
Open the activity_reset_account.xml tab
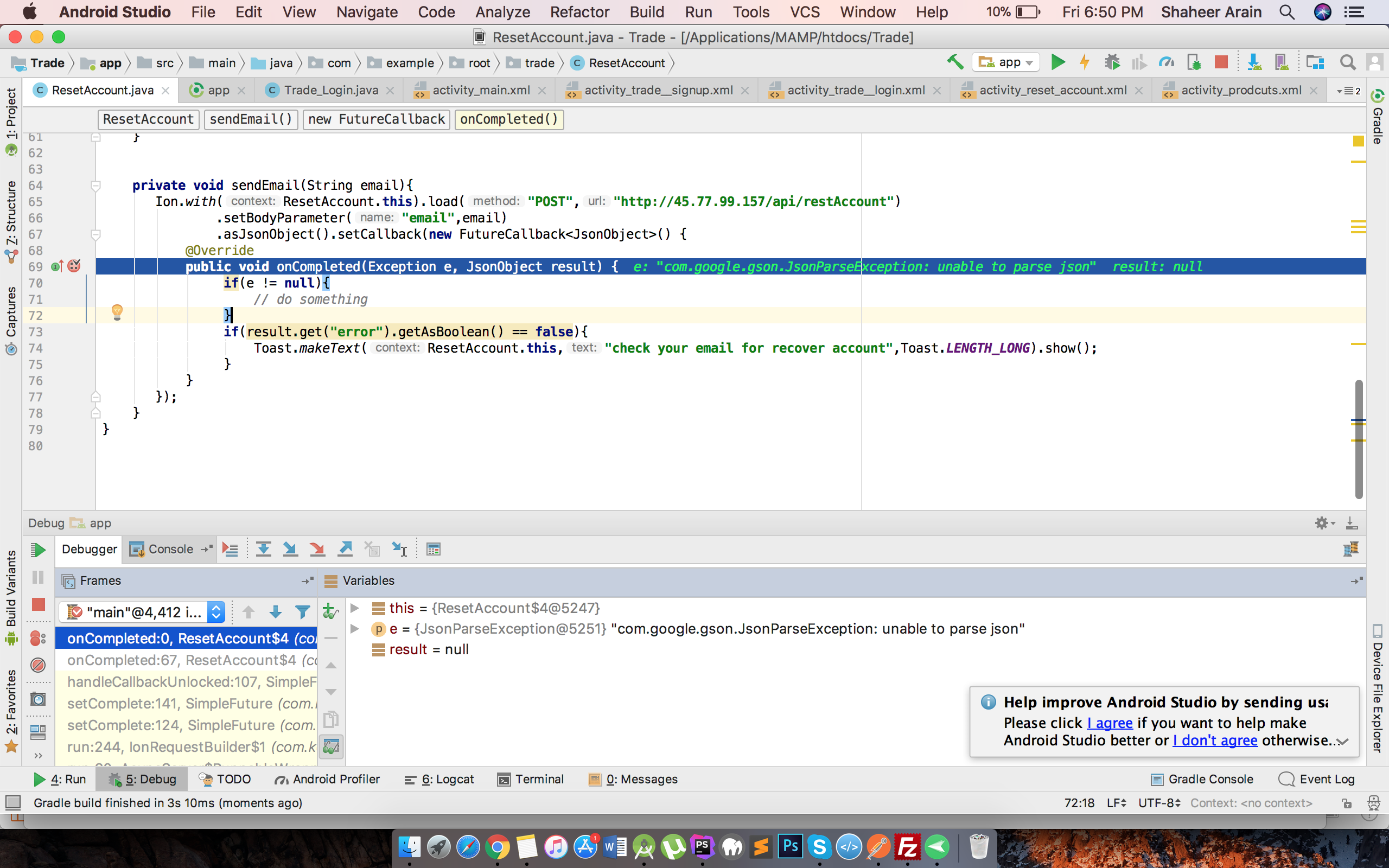click(x=1053, y=90)
